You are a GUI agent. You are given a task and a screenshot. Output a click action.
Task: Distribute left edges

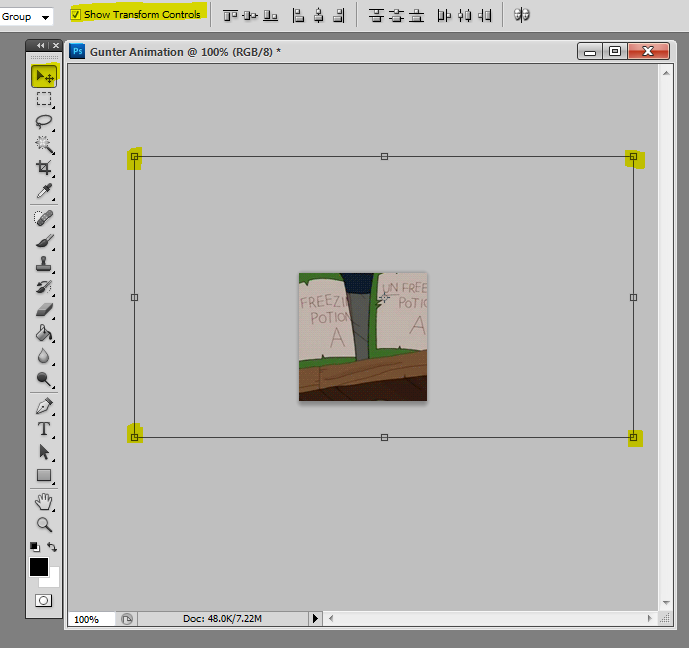[444, 16]
